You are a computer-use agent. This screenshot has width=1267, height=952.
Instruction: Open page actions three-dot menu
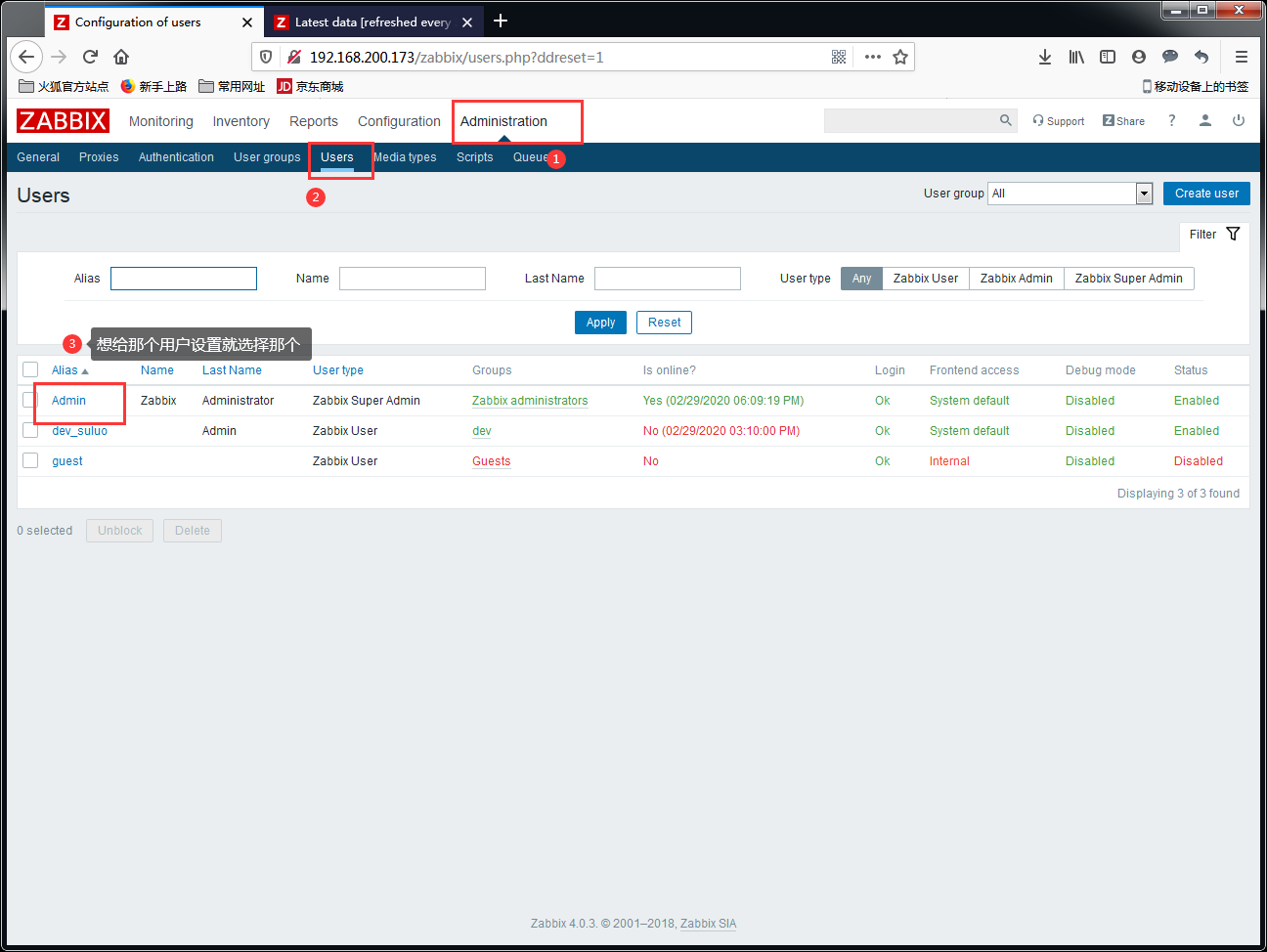pos(873,57)
